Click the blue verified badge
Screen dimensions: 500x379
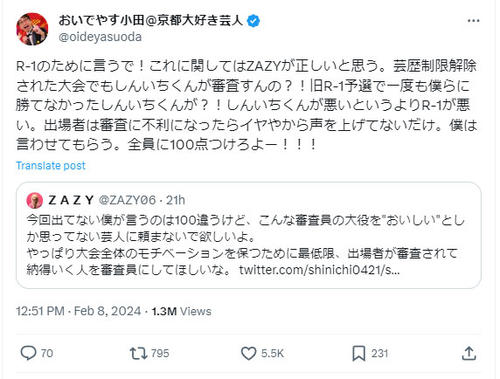pyautogui.click(x=254, y=21)
